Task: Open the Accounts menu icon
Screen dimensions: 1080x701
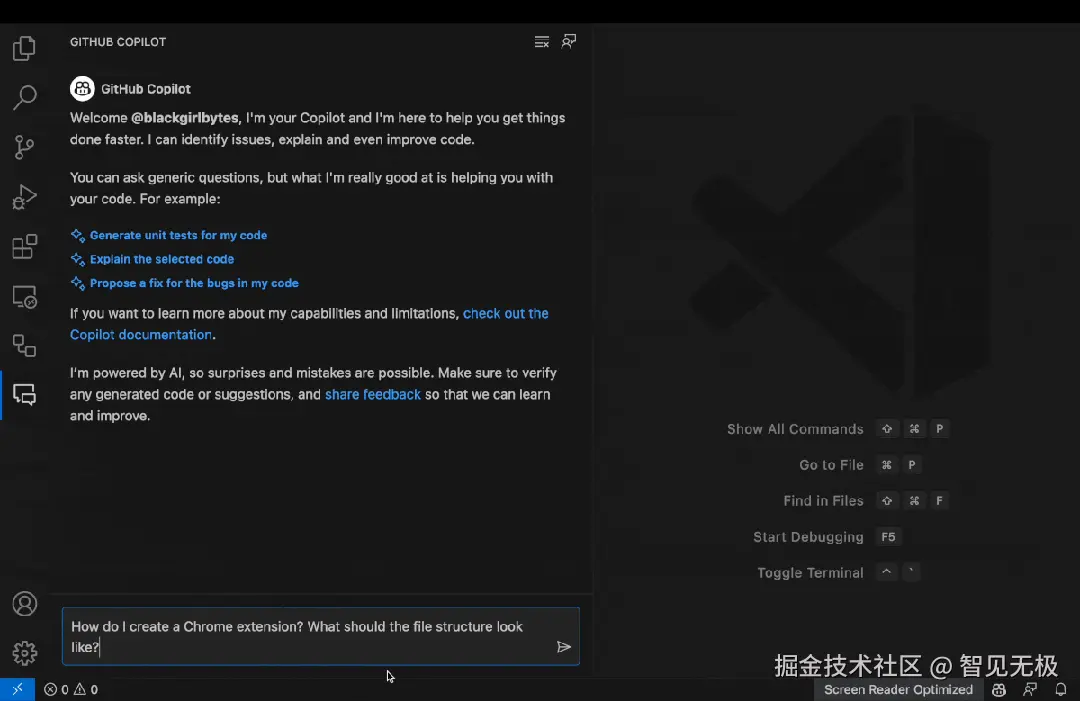Action: point(24,604)
